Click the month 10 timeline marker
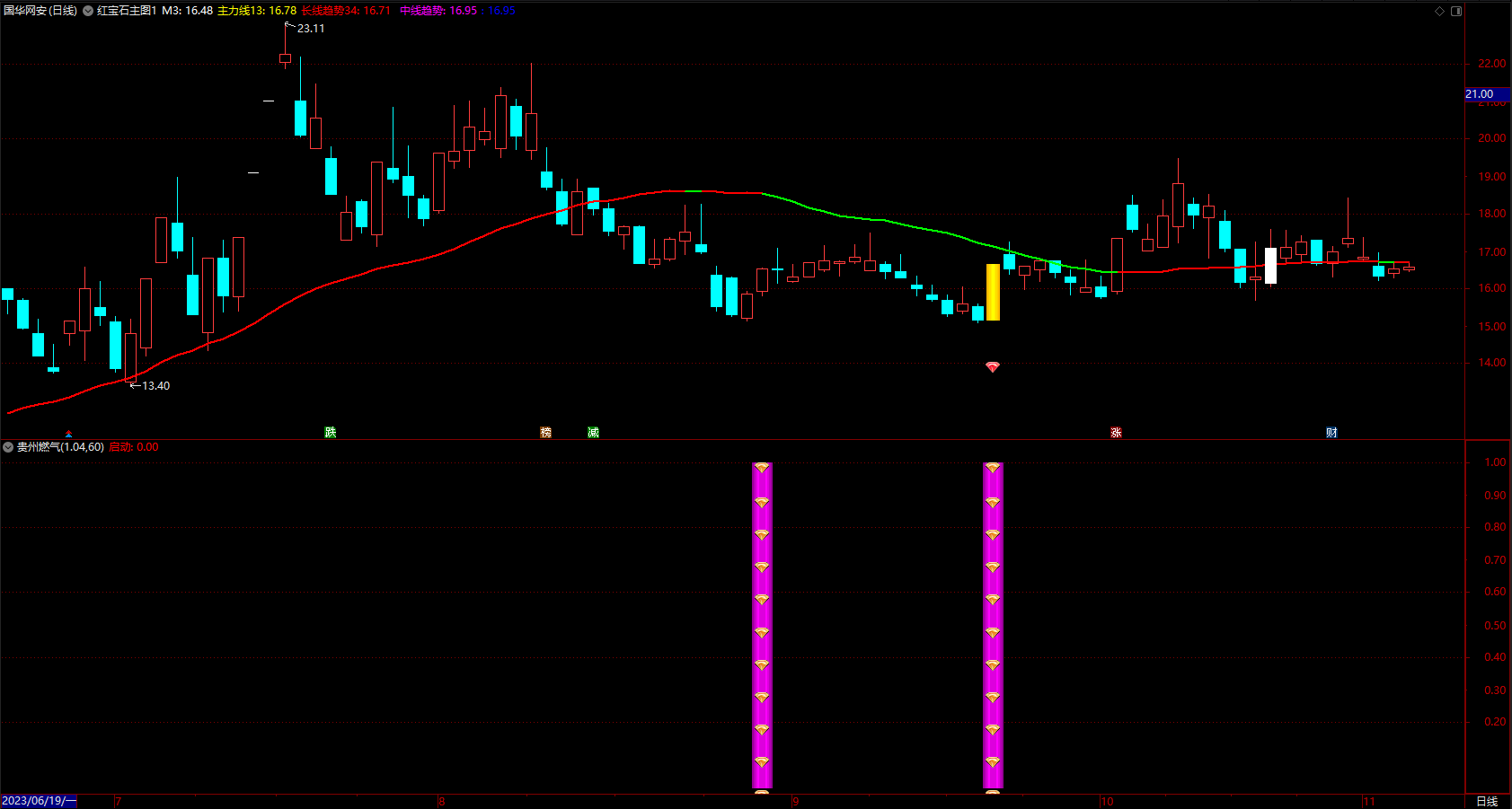 (x=1107, y=801)
